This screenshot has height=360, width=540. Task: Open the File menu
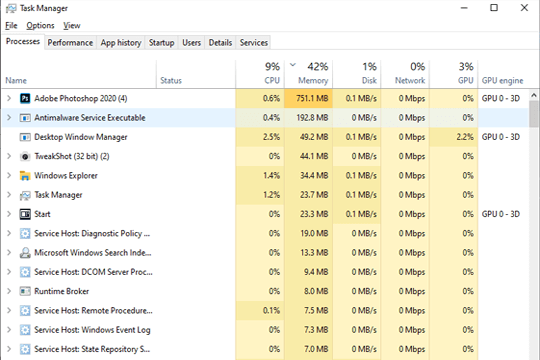point(11,25)
